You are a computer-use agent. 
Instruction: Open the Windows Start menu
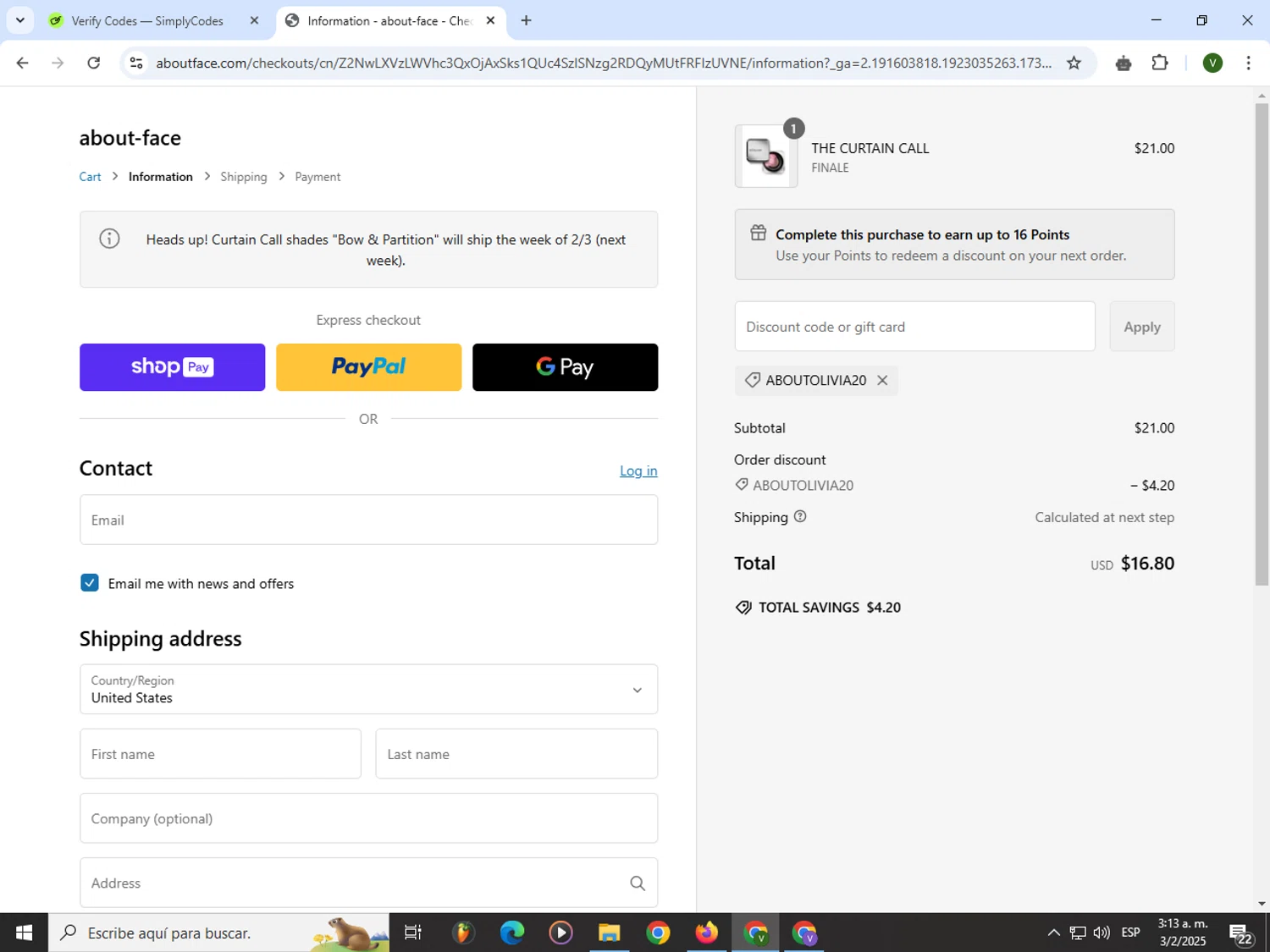[24, 933]
